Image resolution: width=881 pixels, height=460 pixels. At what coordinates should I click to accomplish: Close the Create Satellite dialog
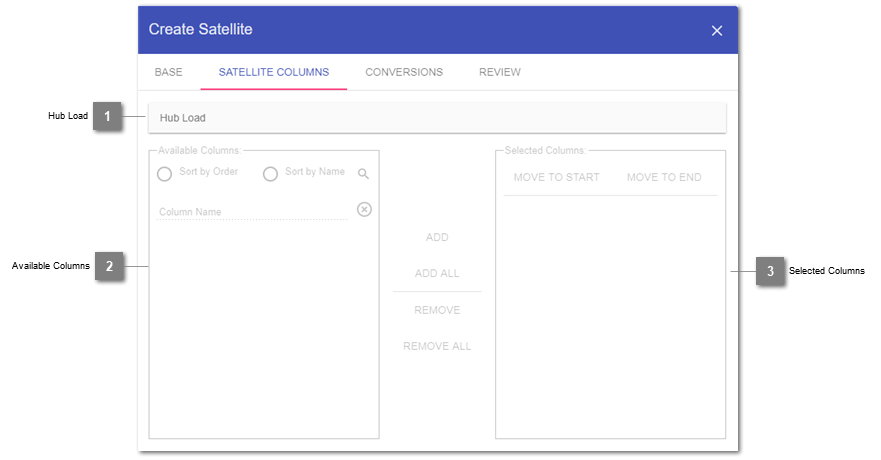point(716,31)
